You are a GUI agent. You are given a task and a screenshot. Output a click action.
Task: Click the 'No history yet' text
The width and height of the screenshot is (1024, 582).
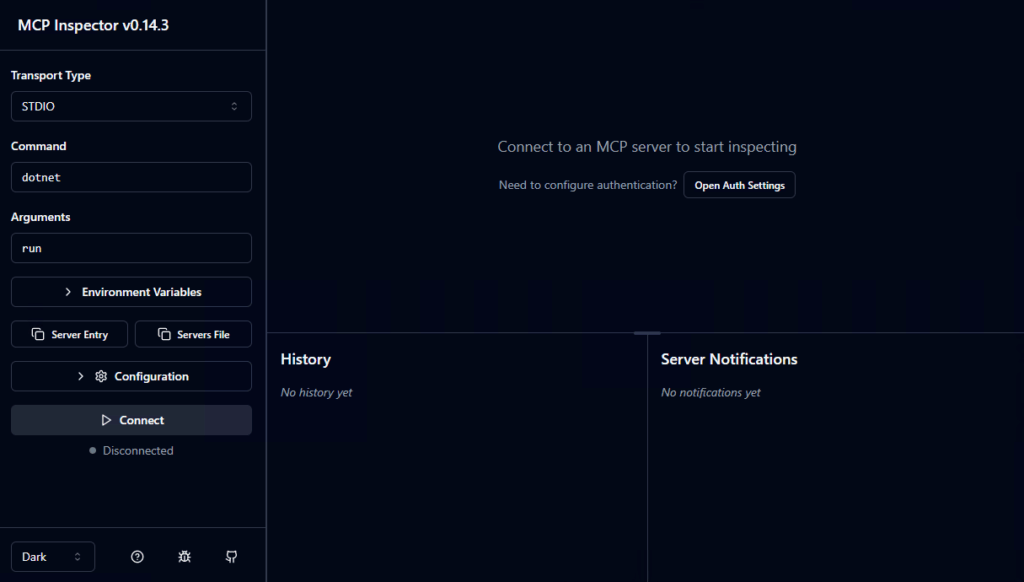pyautogui.click(x=316, y=393)
